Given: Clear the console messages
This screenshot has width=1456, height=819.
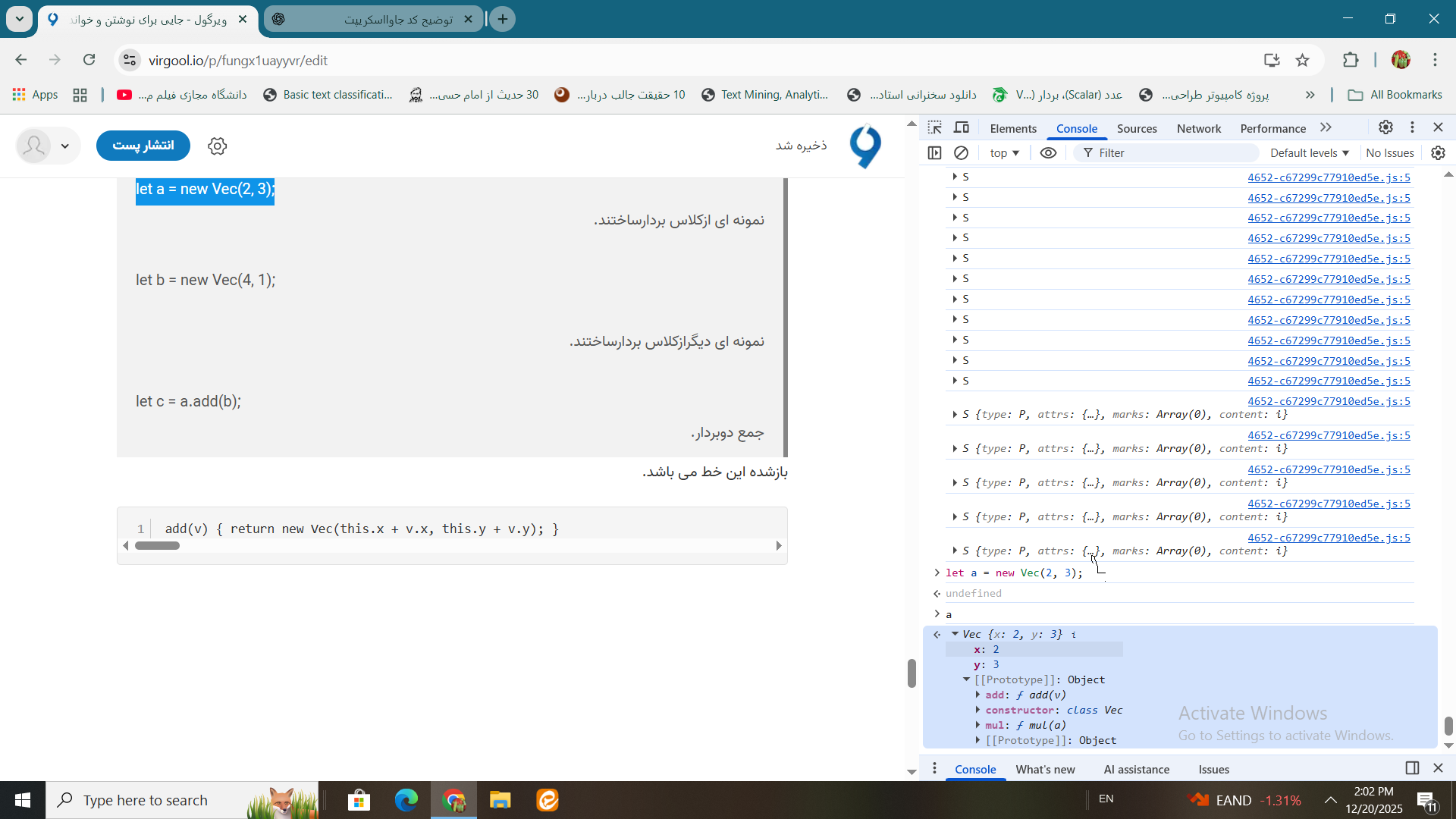Looking at the screenshot, I should pyautogui.click(x=962, y=152).
